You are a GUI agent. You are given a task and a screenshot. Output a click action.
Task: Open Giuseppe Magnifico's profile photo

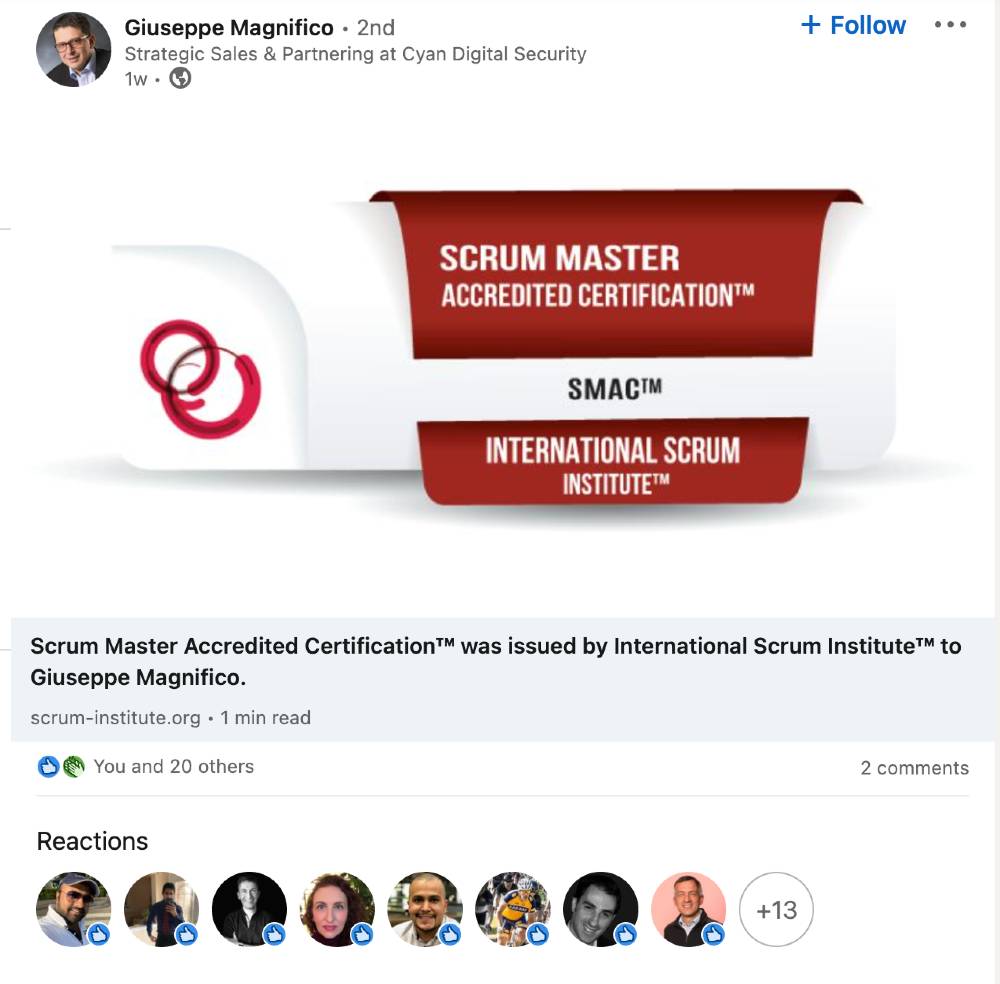point(73,49)
